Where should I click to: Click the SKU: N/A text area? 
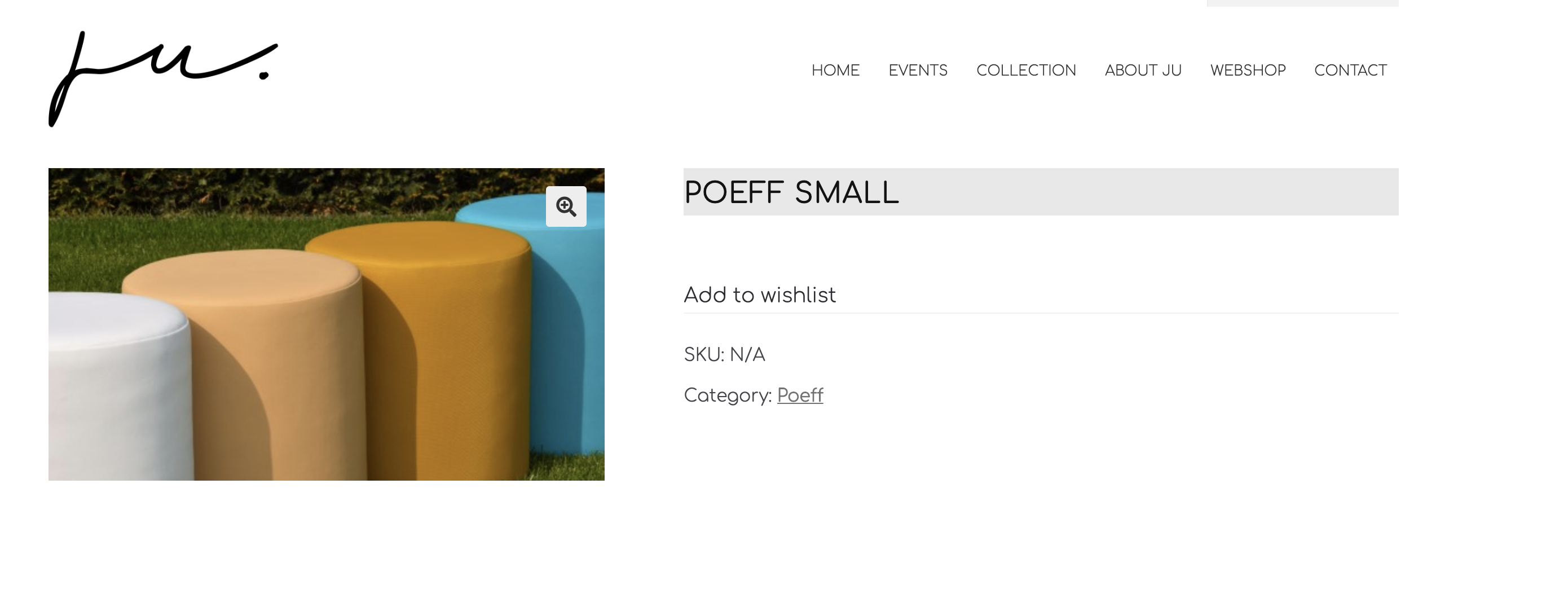click(x=724, y=354)
